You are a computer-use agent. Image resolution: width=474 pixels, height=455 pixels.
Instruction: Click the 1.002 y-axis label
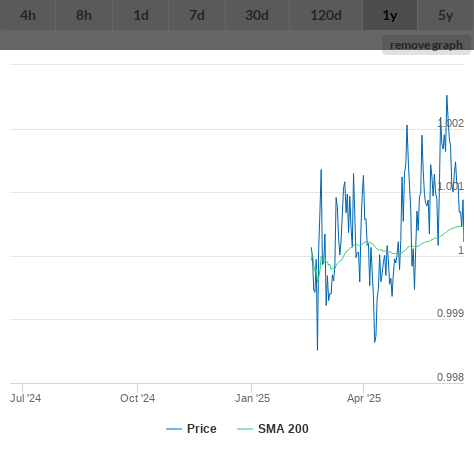pyautogui.click(x=450, y=123)
